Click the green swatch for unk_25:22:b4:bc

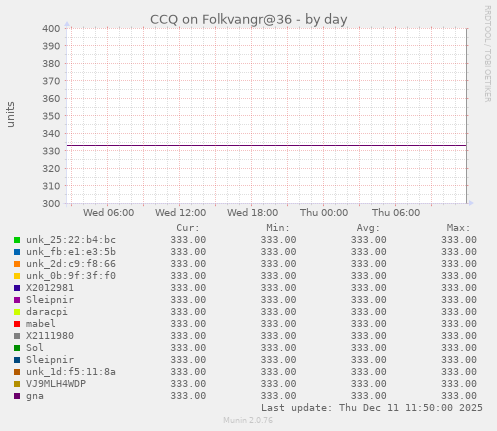pos(17,240)
